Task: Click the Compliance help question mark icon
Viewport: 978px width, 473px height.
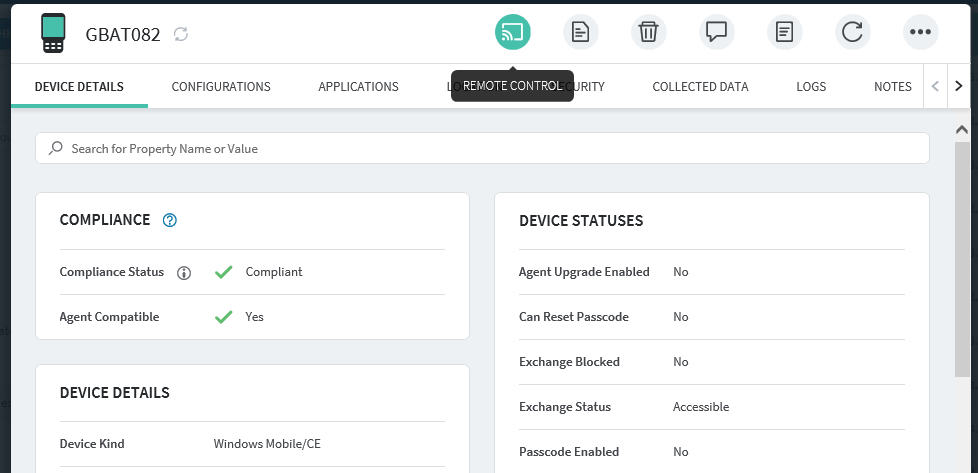Action: (170, 220)
